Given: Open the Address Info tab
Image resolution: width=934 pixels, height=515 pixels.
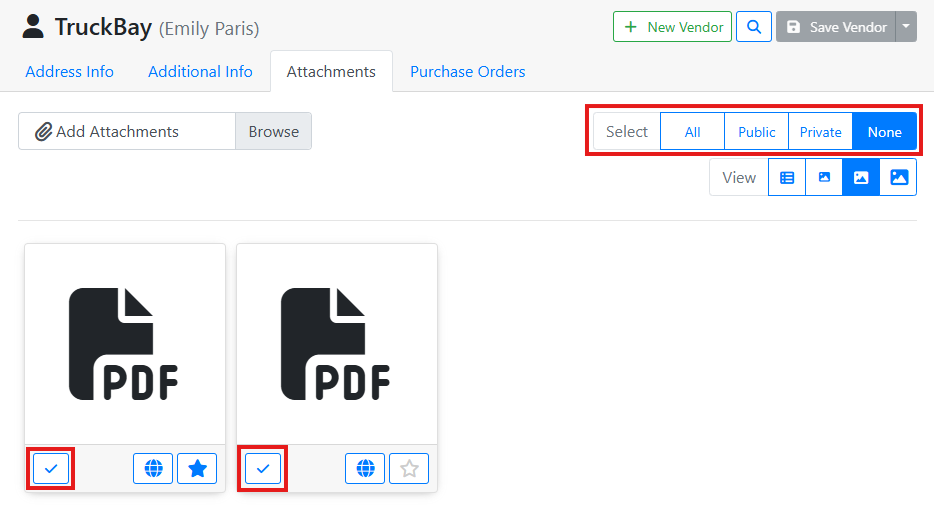Looking at the screenshot, I should point(70,72).
